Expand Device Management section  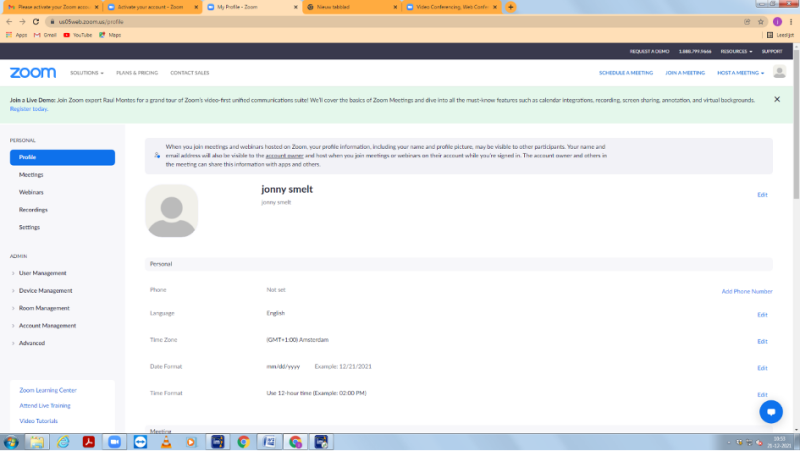(45, 291)
